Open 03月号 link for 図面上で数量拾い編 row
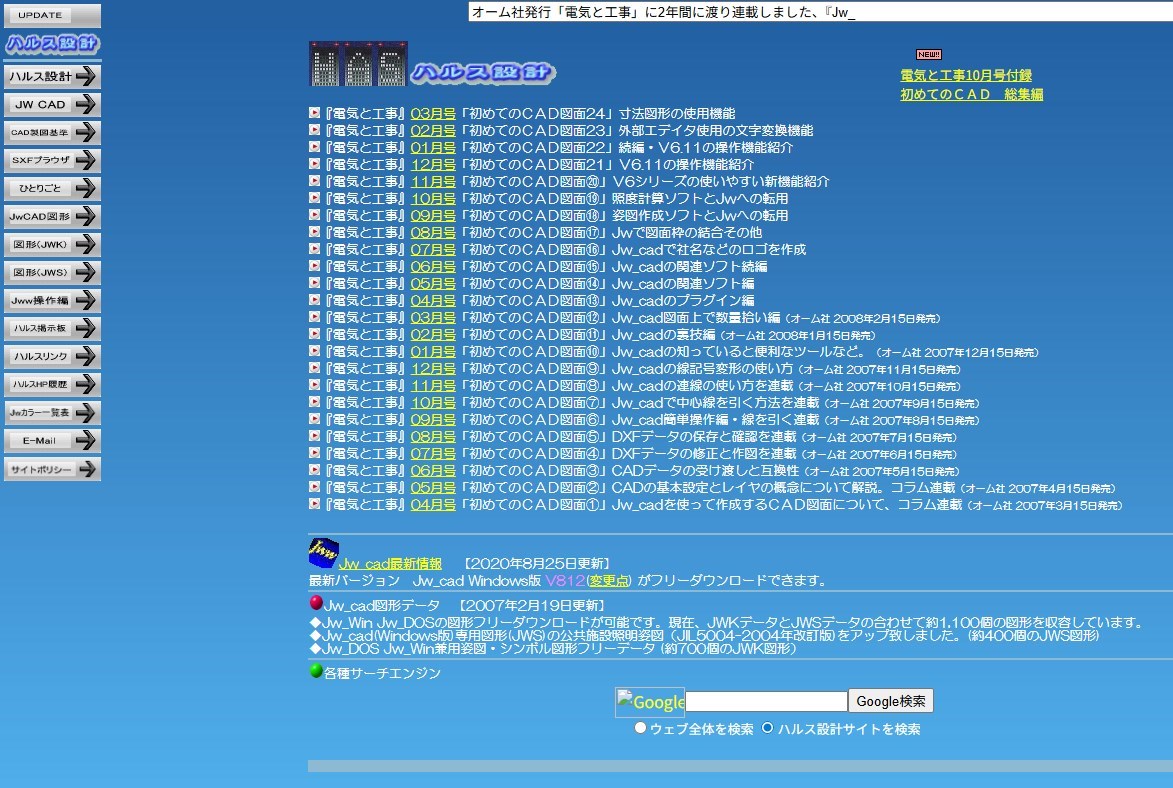1173x788 pixels. click(433, 318)
